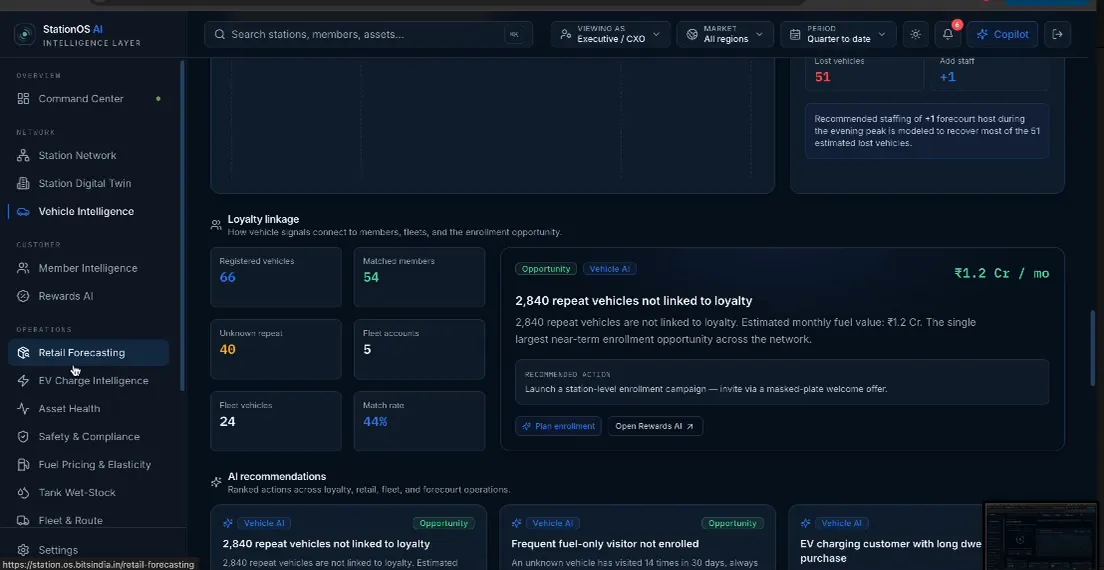
Task: Click the ₹1.2 Cr / mo value
Action: coord(1001,274)
